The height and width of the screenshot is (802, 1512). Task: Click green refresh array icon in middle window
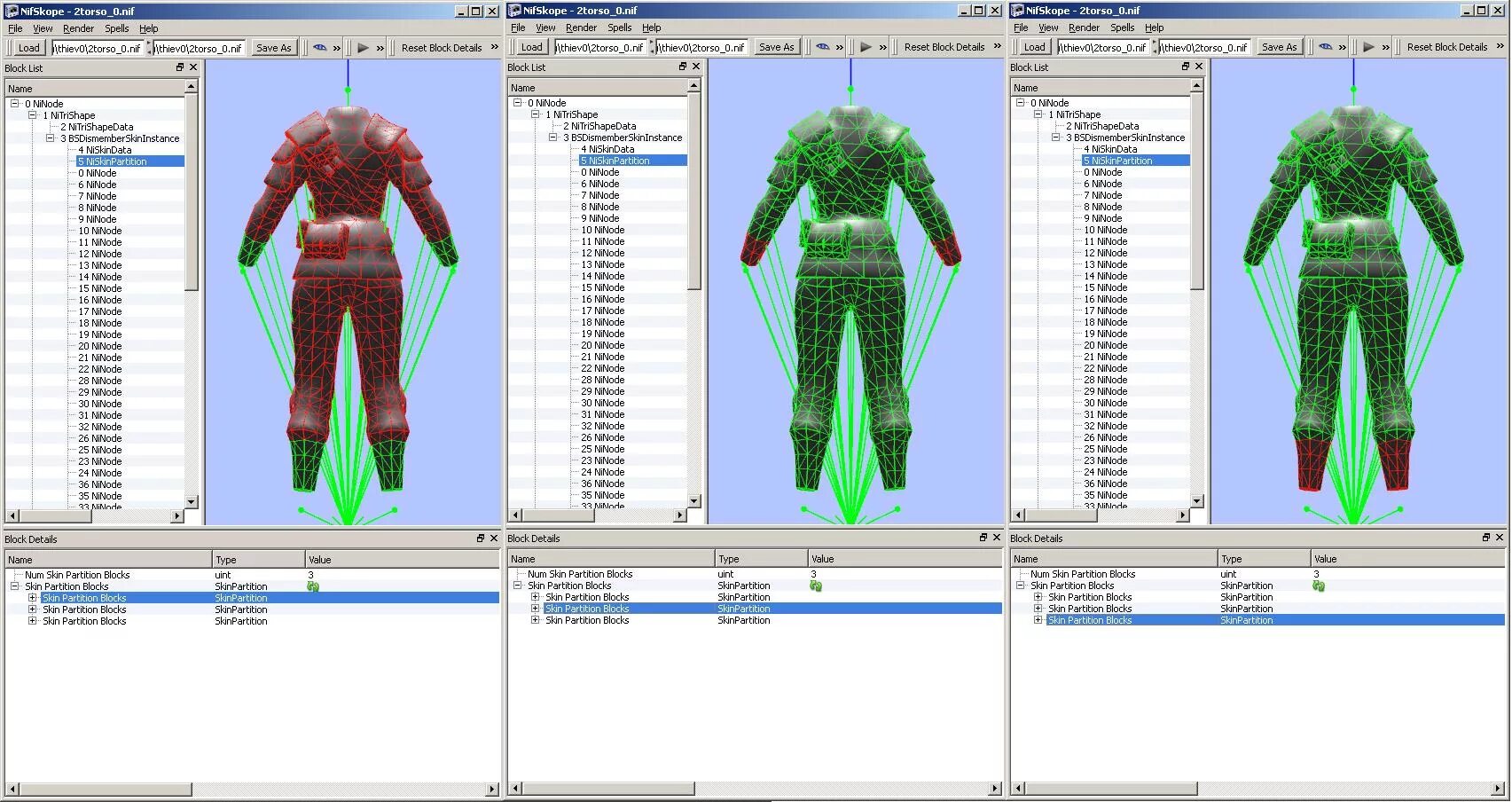coord(816,586)
